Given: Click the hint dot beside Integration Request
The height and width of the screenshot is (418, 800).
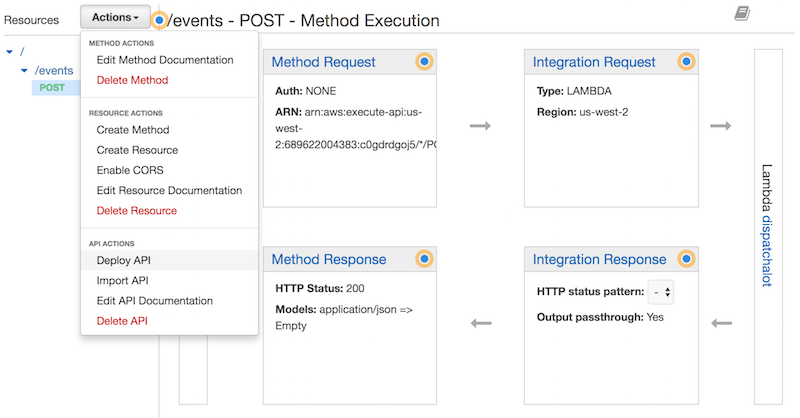Looking at the screenshot, I should (686, 62).
